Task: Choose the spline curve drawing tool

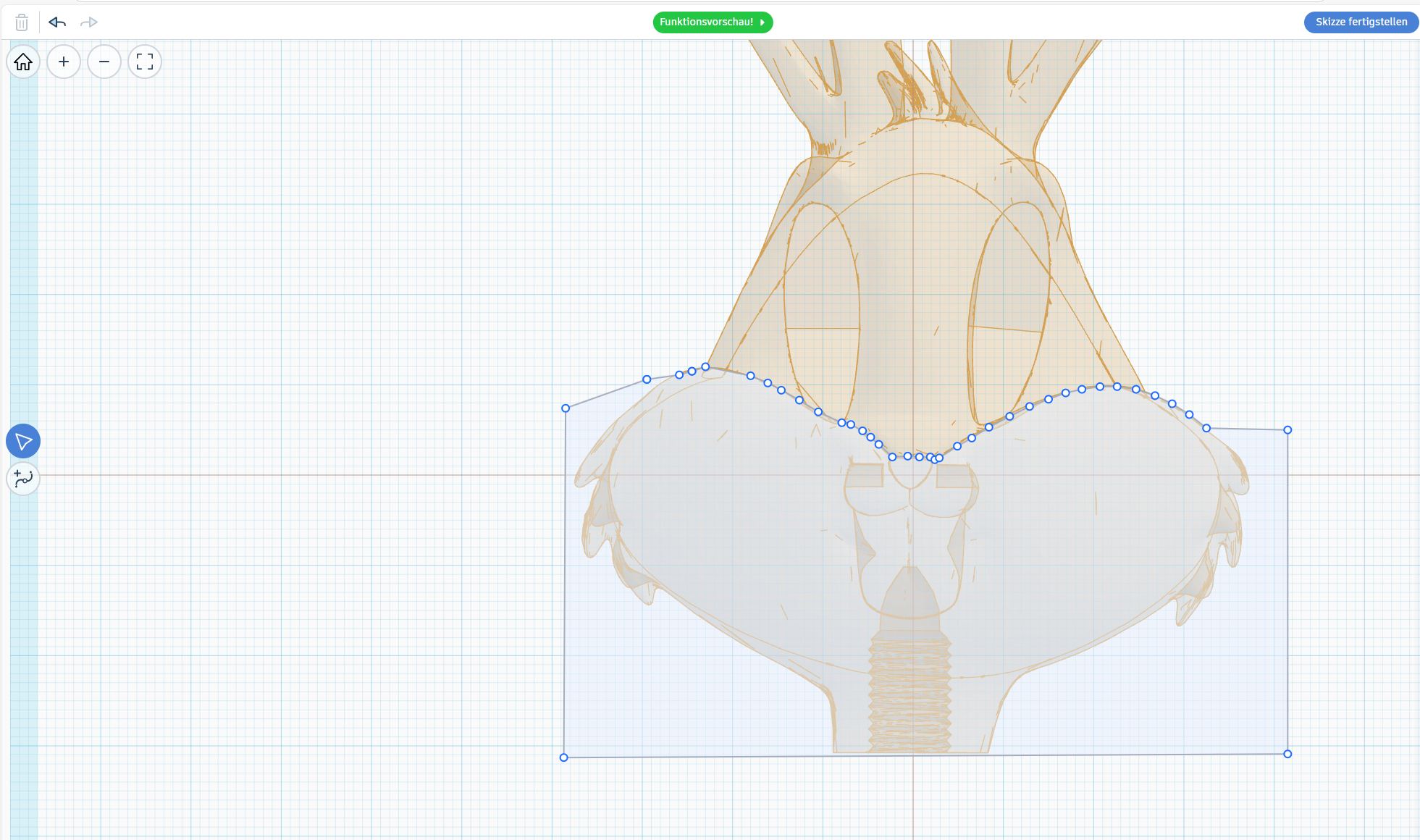Action: coord(23,479)
